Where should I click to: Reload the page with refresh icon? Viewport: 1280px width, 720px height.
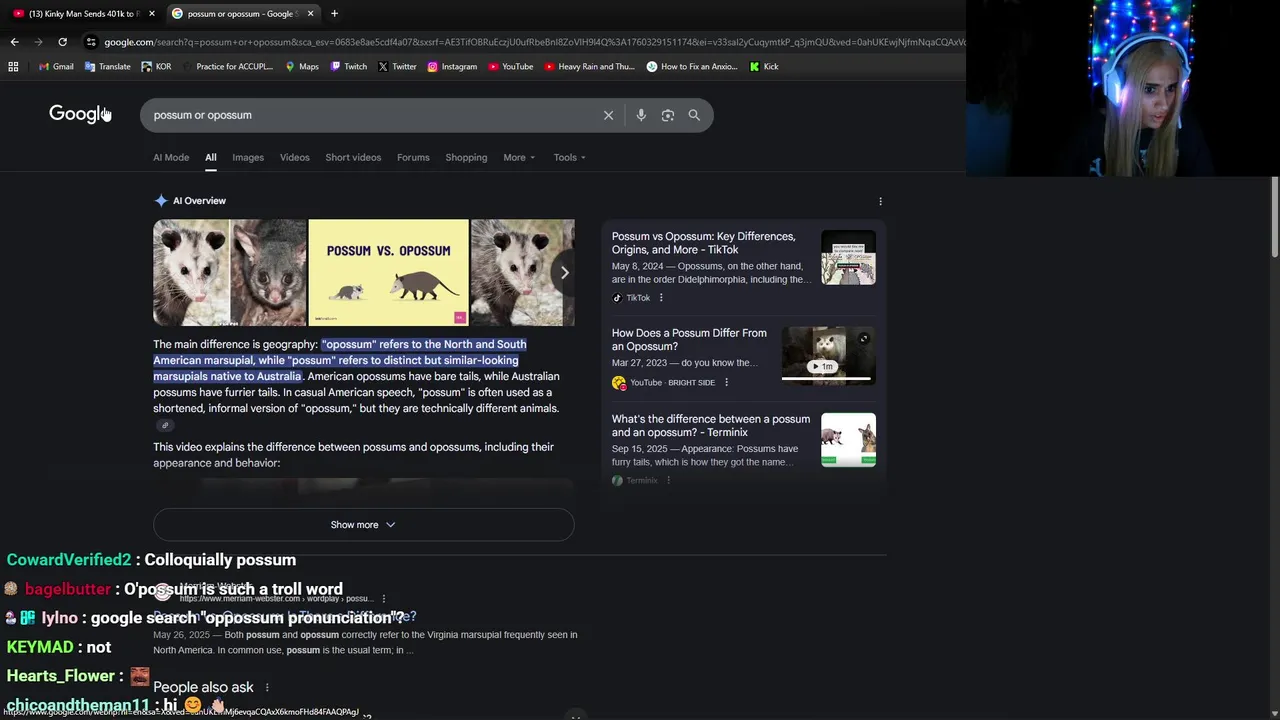pyautogui.click(x=62, y=42)
